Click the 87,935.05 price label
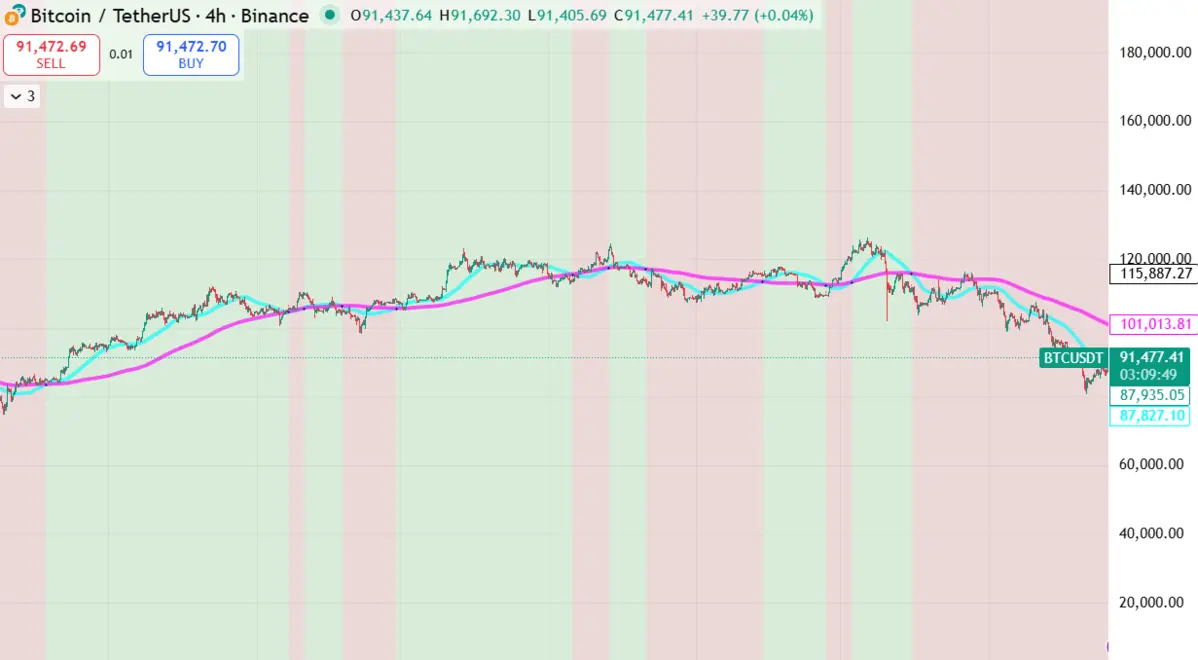The image size is (1198, 660). click(x=1150, y=395)
